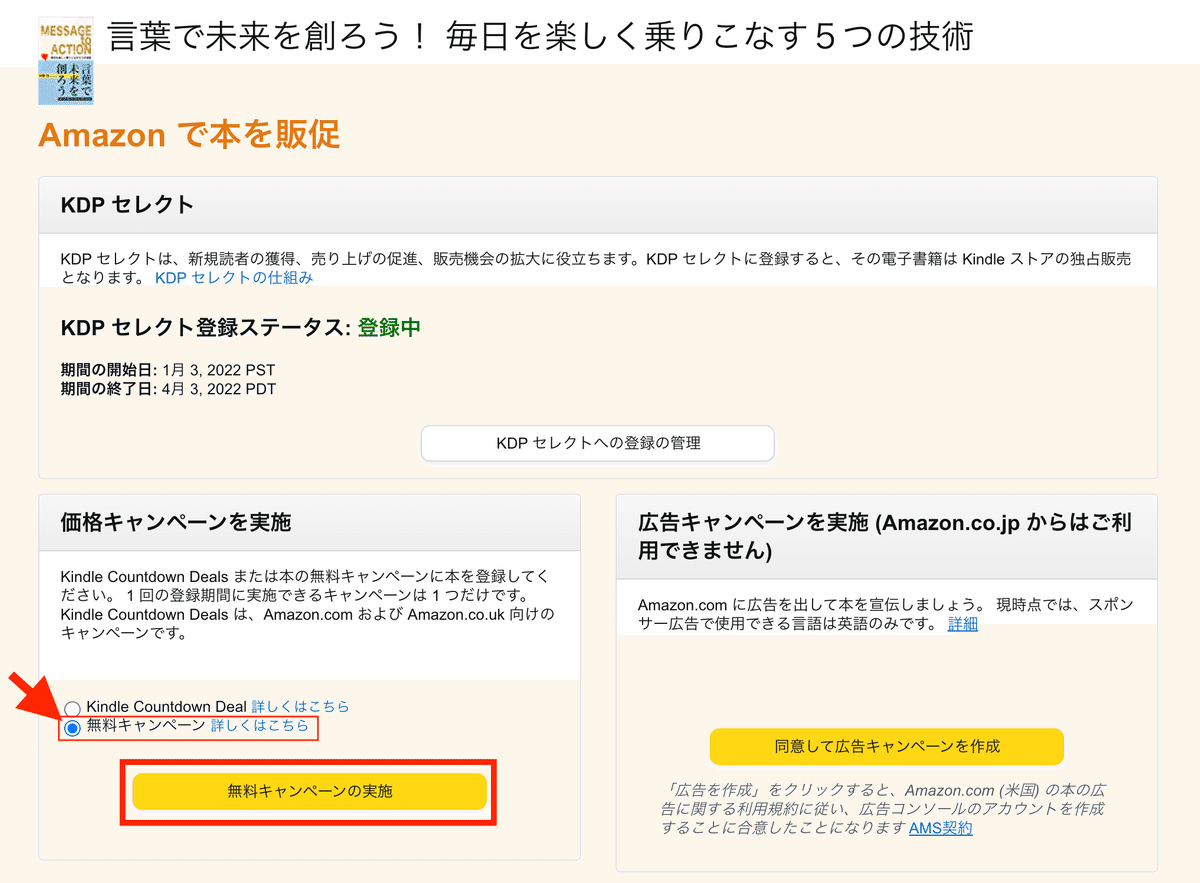Click the 価格キャンペーンを実施 header
1200x883 pixels.
click(310, 522)
